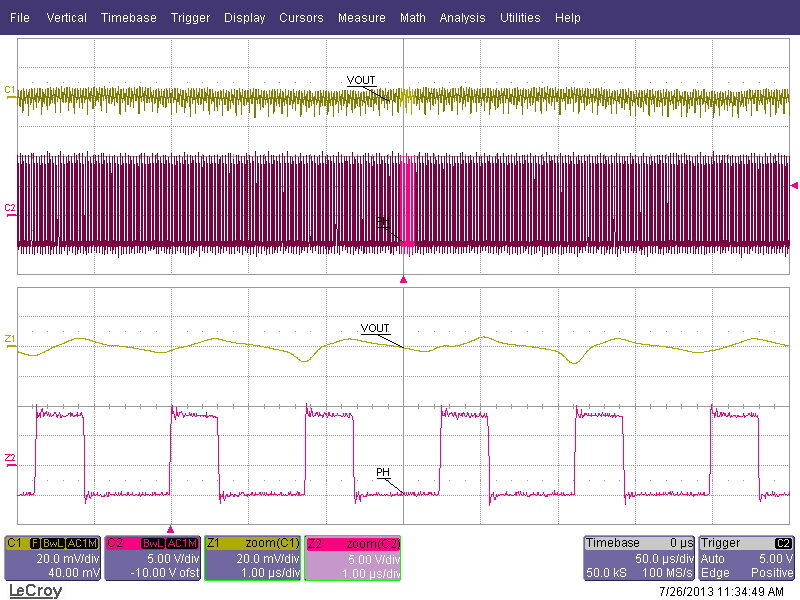This screenshot has height=600, width=800.
Task: Open the Trigger menu
Action: tap(190, 18)
